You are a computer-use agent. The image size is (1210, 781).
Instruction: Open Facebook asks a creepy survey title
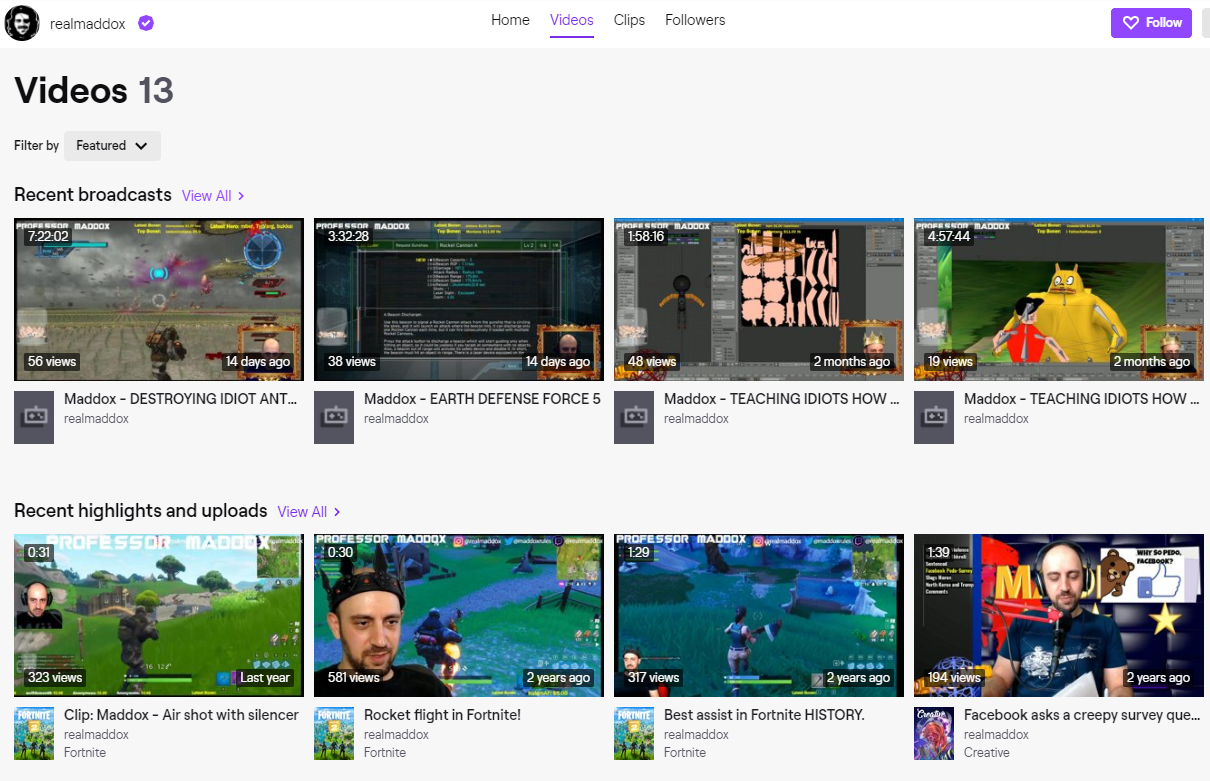[1082, 715]
